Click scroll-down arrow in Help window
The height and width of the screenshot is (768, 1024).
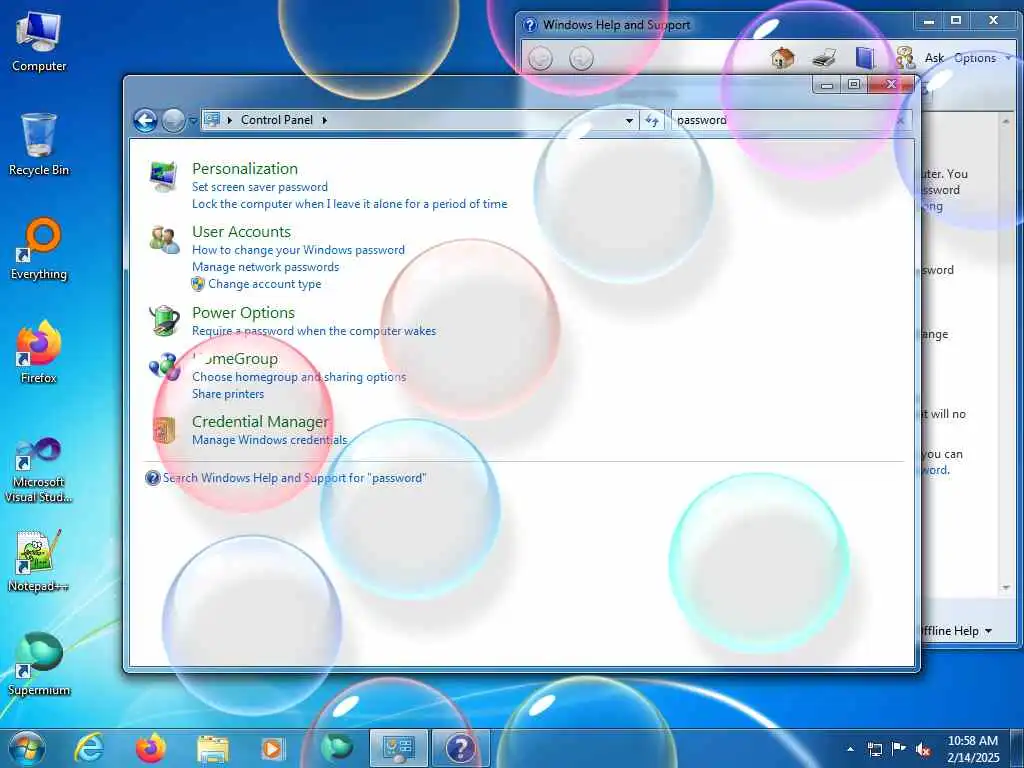1006,588
